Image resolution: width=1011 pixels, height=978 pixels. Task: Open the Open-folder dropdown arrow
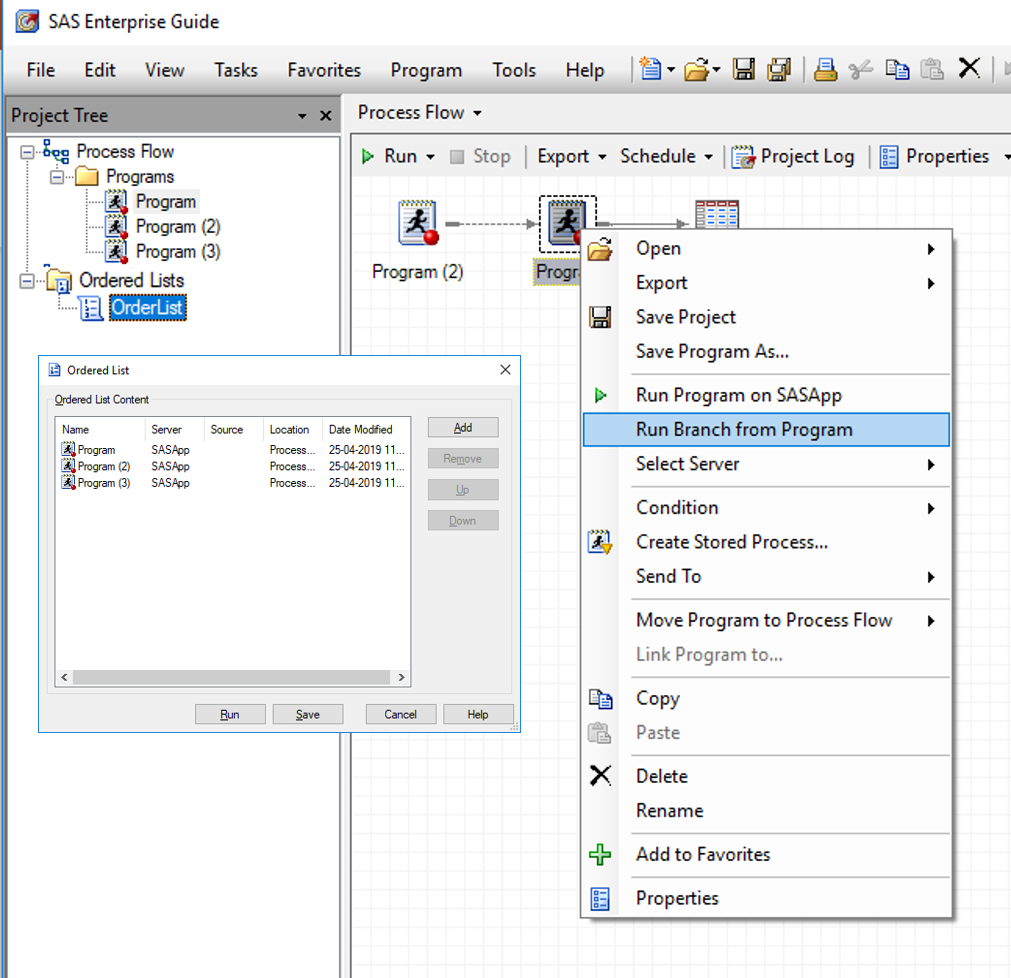716,69
